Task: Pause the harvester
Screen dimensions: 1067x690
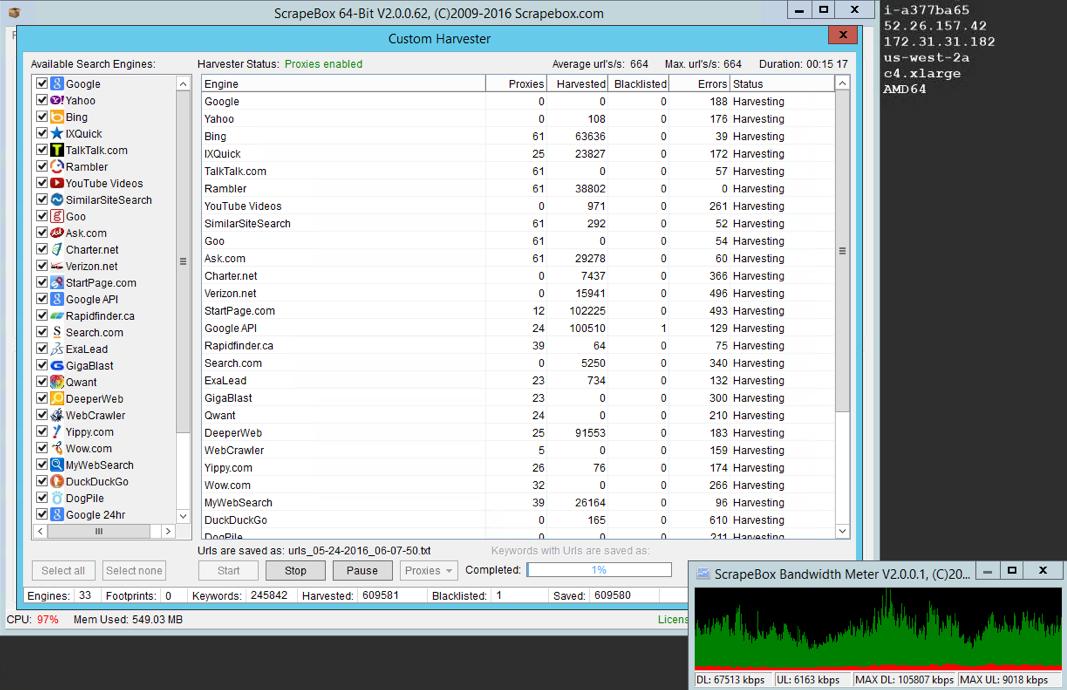Action: click(362, 570)
